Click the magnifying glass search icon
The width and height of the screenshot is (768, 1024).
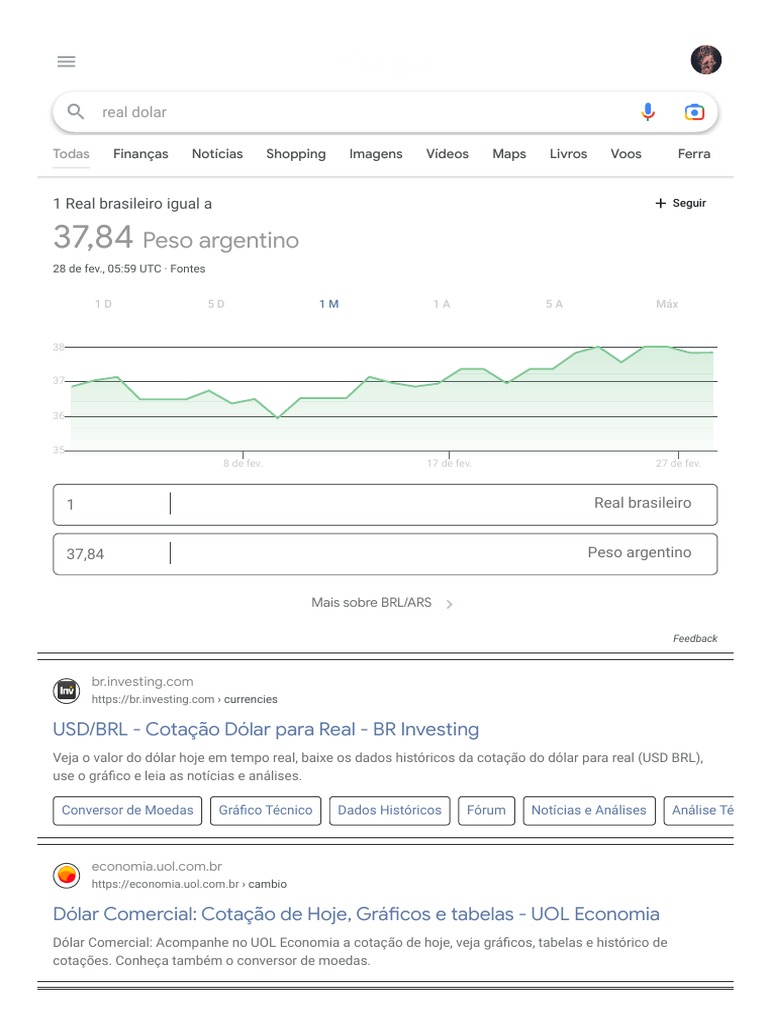click(76, 112)
